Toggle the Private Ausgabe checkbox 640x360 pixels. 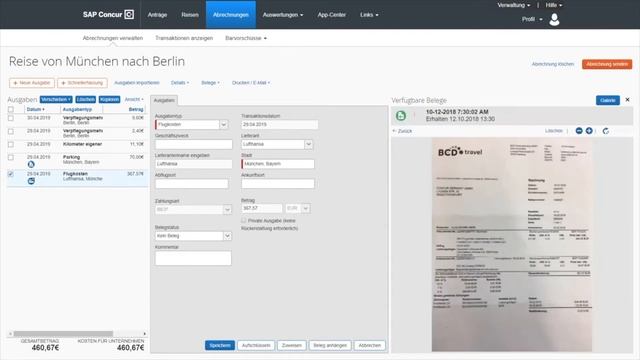point(244,220)
